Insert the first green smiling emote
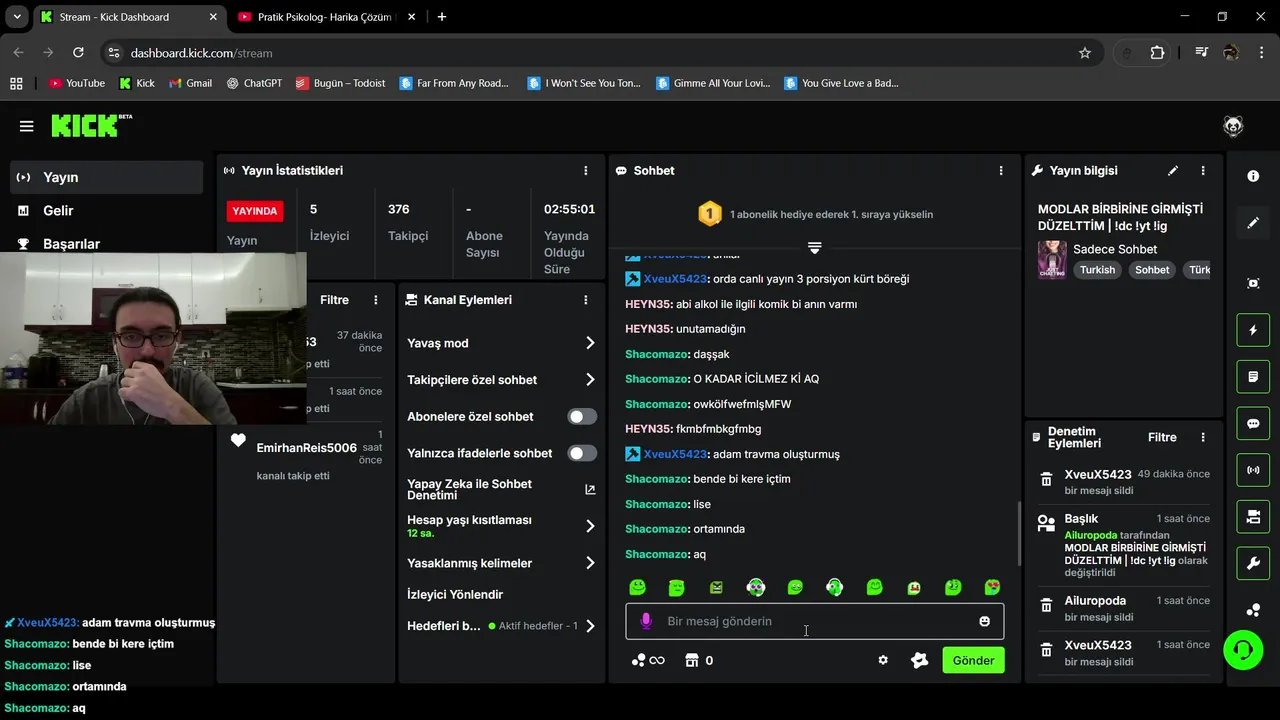Viewport: 1280px width, 720px height. pyautogui.click(x=637, y=587)
